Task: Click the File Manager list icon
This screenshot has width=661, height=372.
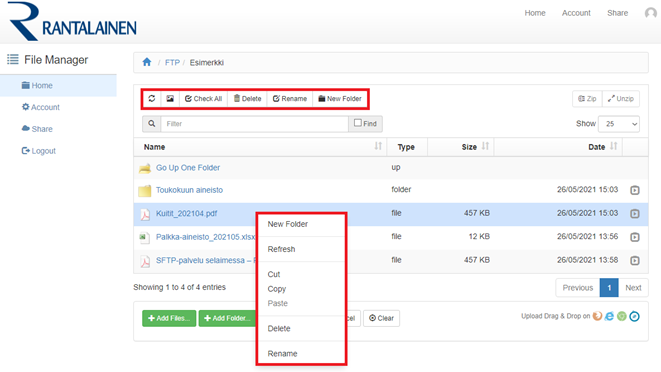Action: (13, 59)
